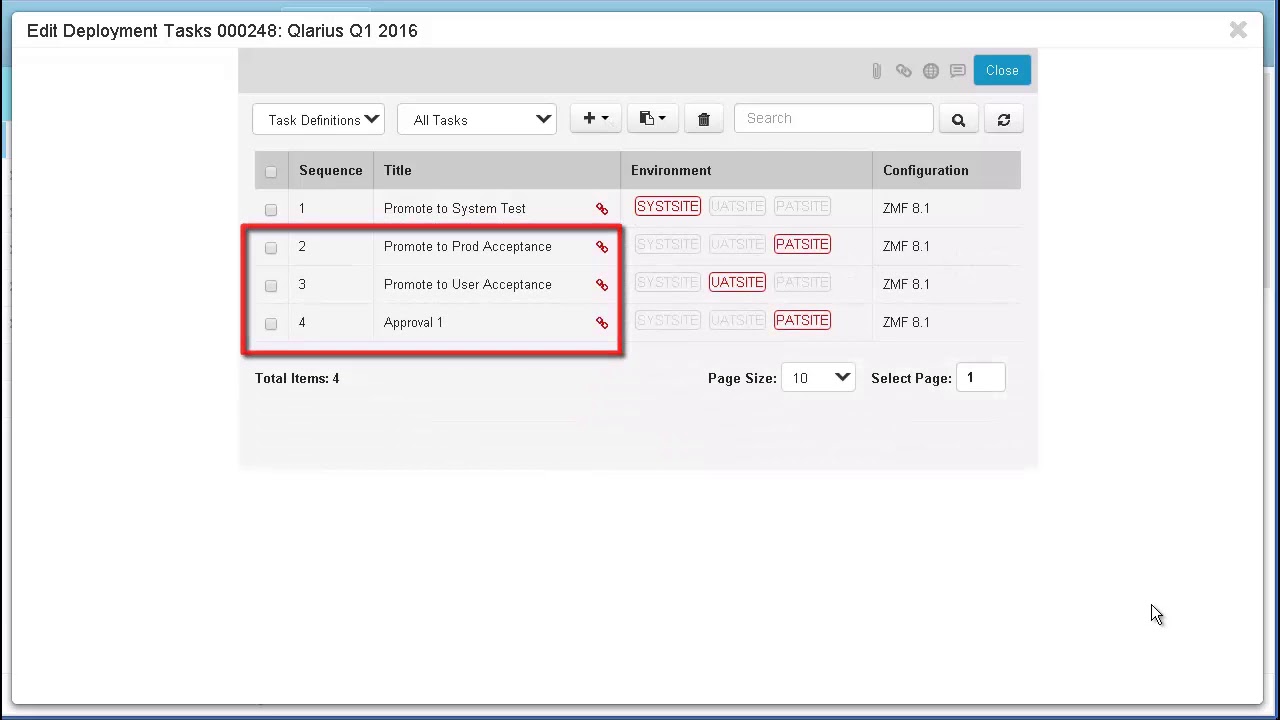Tick checkbox for Promote to System Test
This screenshot has height=720, width=1280.
271,210
